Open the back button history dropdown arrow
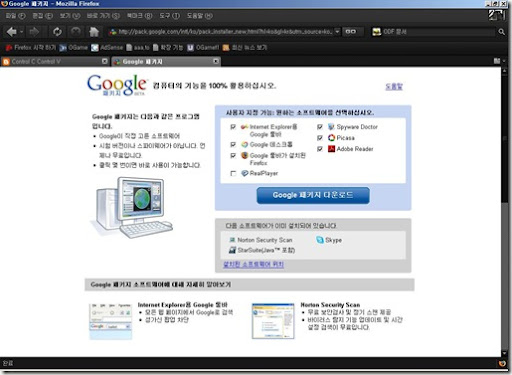 pos(21,32)
